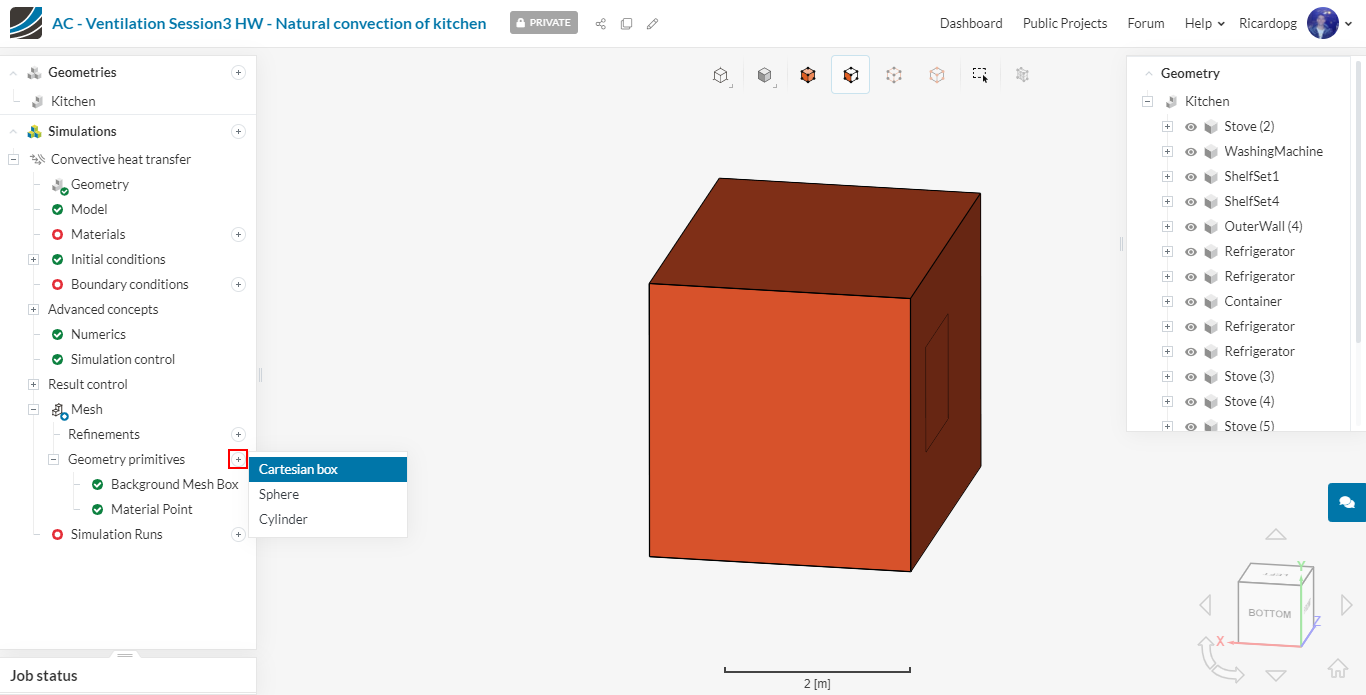Screen dimensions: 1366x695
Task: Click the BOTTOM face of orientation cube
Action: 1269,613
